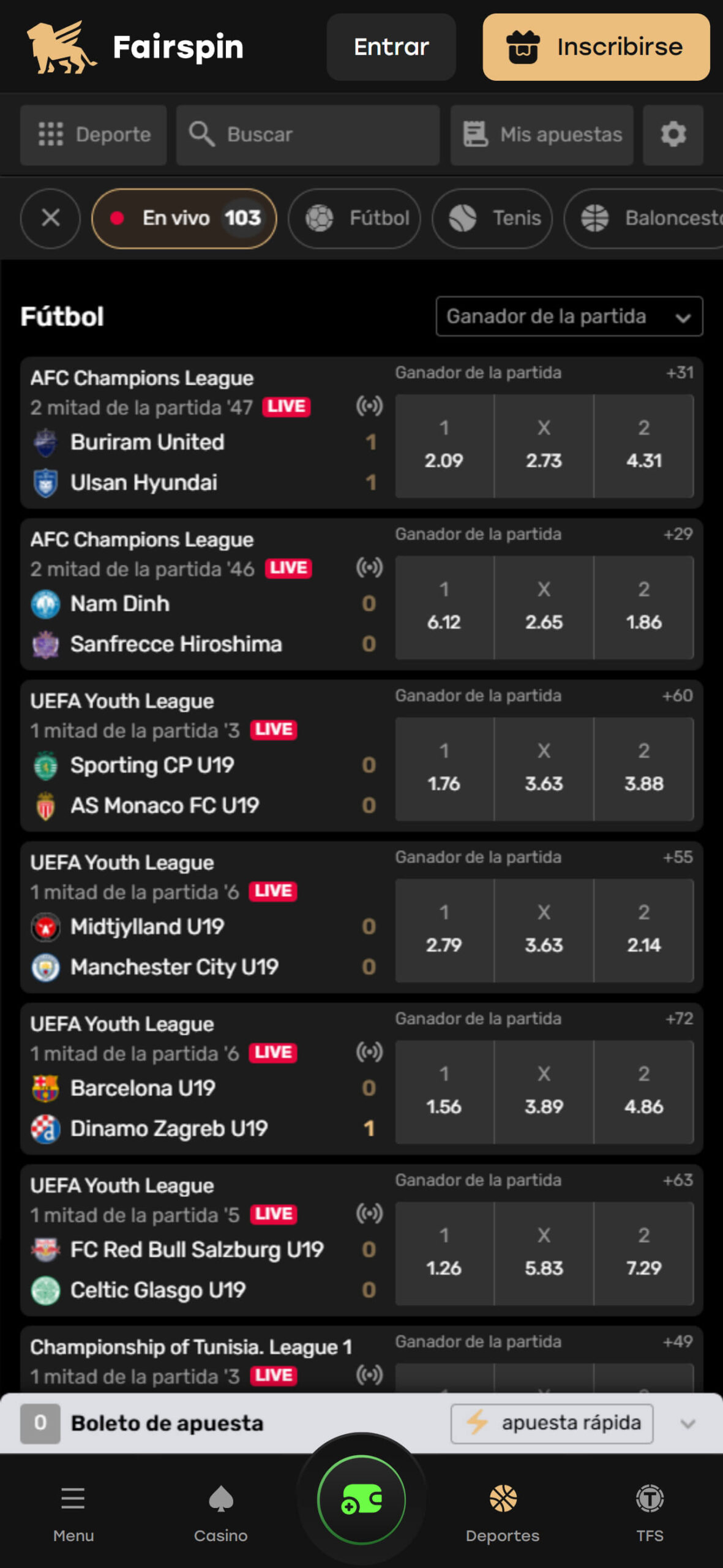This screenshot has height=1568, width=723.
Task: Open the settings gear icon
Action: tap(673, 135)
